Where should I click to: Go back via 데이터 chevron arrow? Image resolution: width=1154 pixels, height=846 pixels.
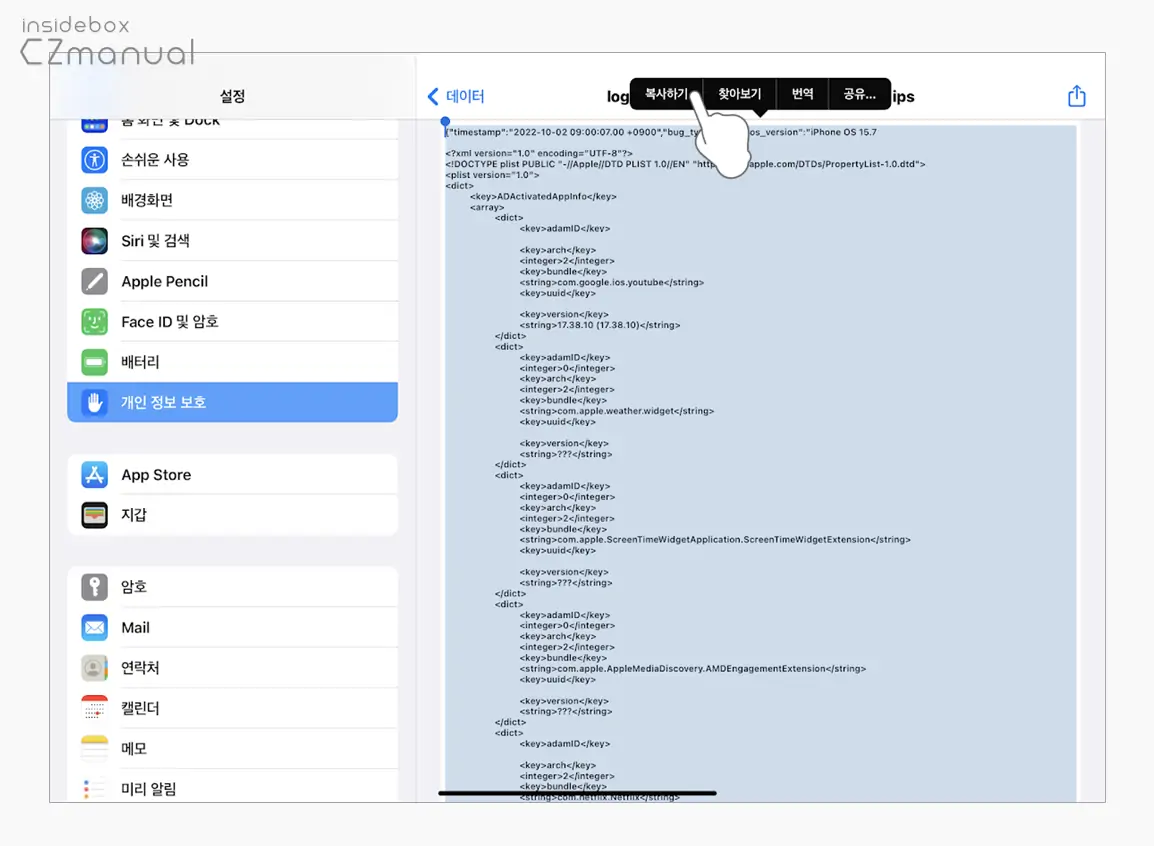pyautogui.click(x=433, y=96)
